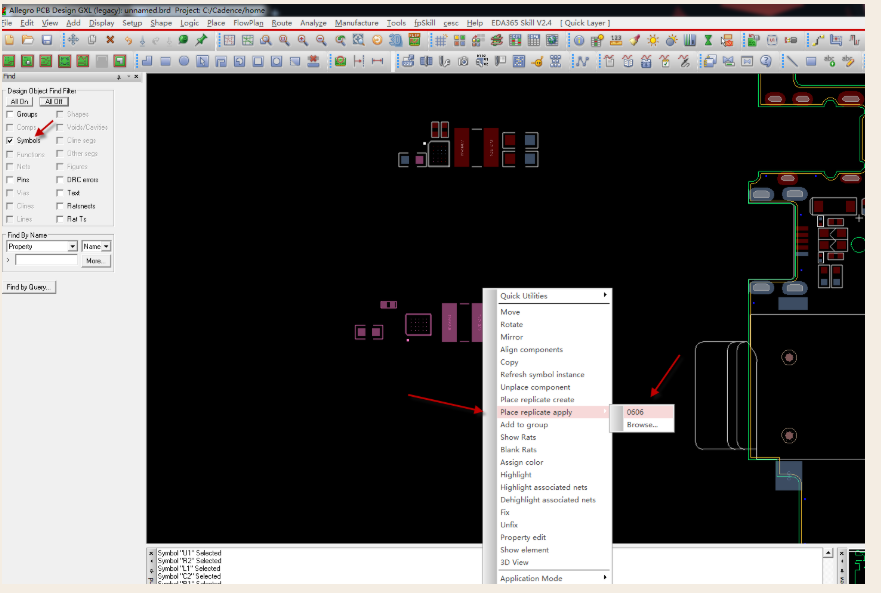881x593 pixels.
Task: Click the Add Connect route icon
Action: [818, 40]
